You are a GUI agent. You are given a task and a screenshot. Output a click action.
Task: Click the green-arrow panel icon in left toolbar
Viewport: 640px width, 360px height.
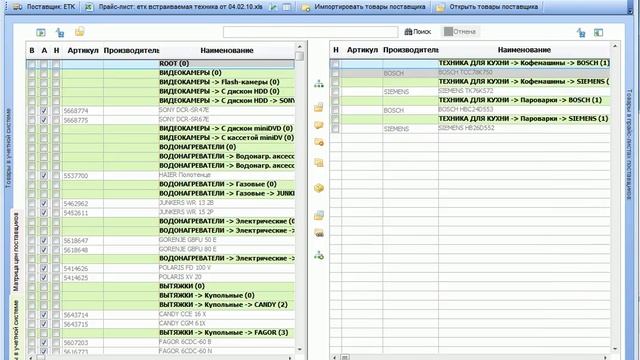click(x=41, y=32)
